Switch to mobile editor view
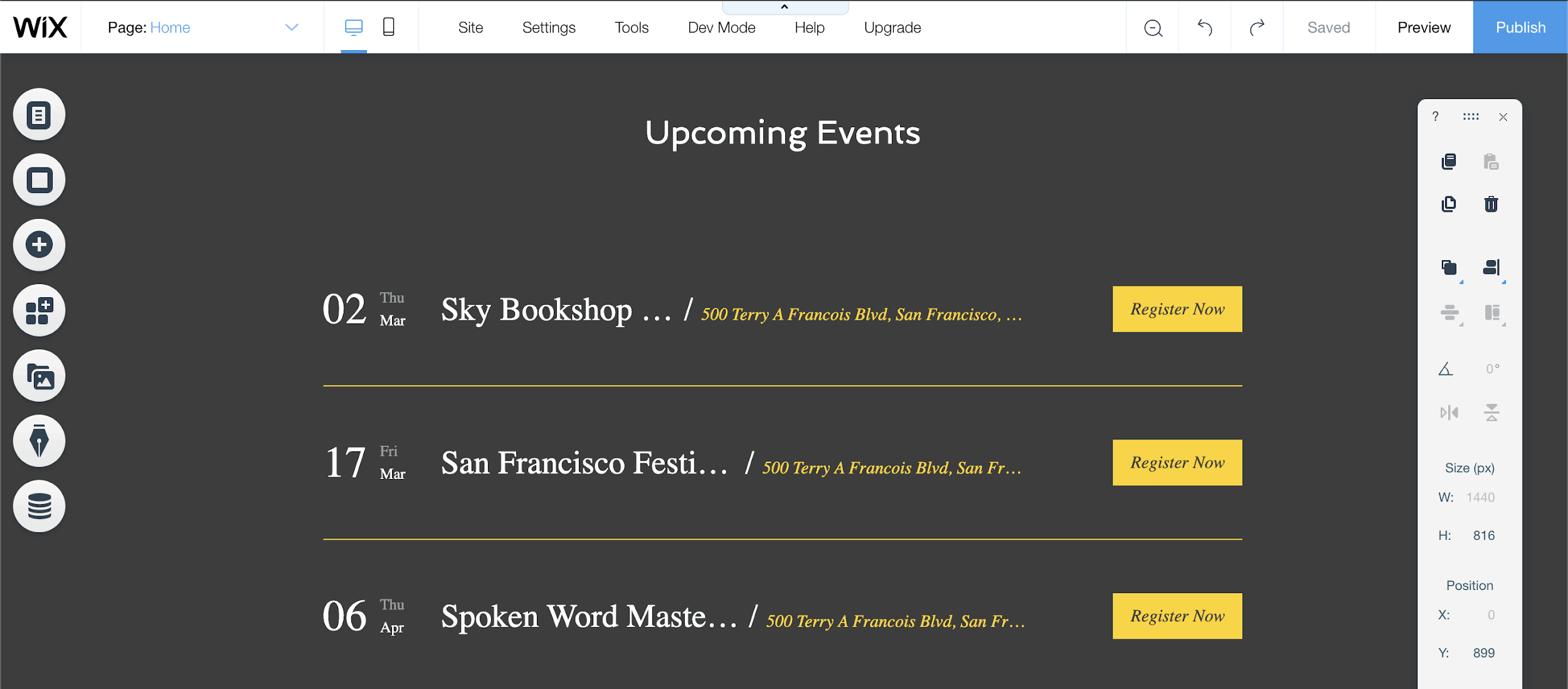The image size is (1568, 689). pos(388,27)
